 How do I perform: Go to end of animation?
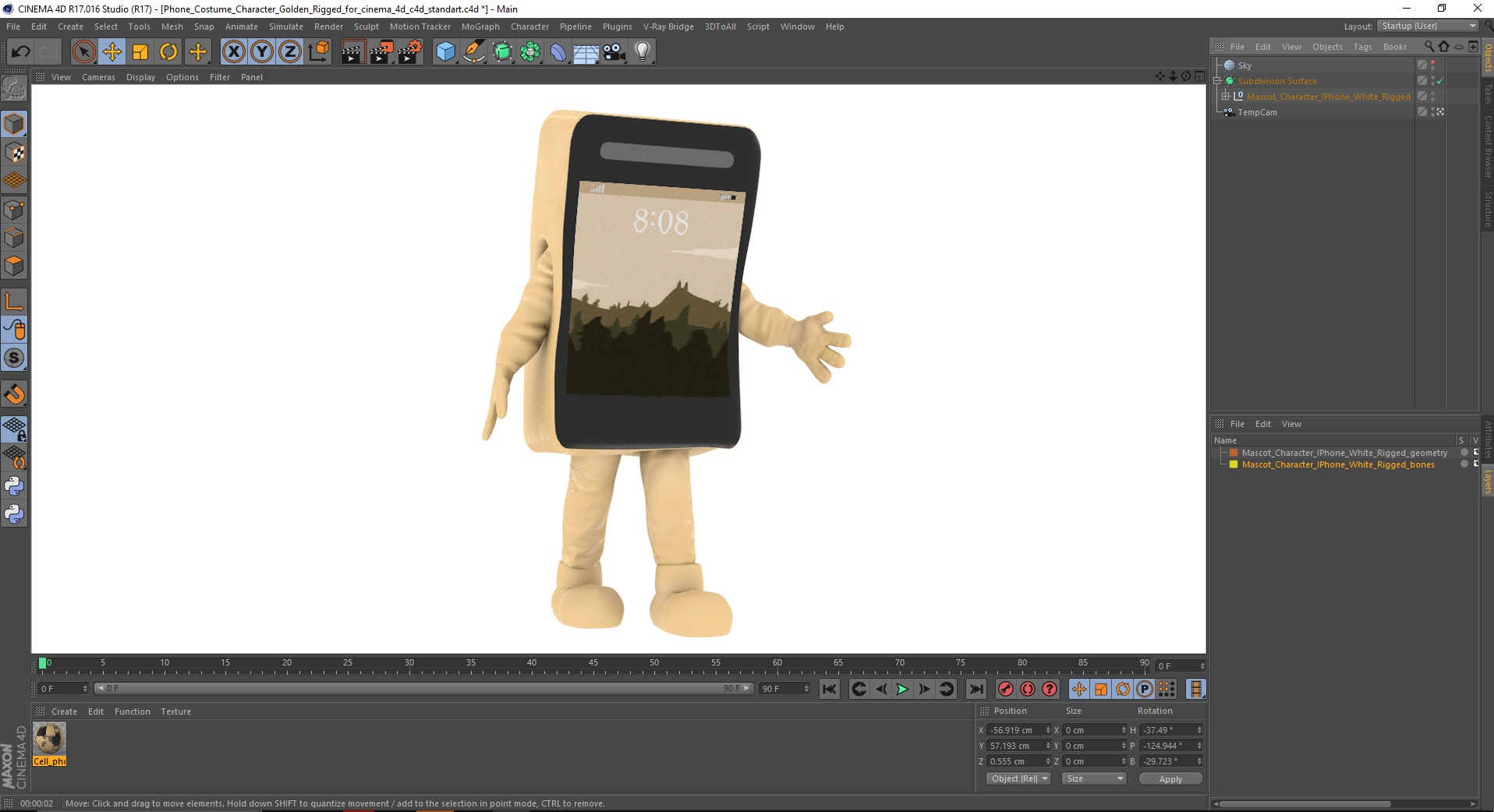coord(975,689)
